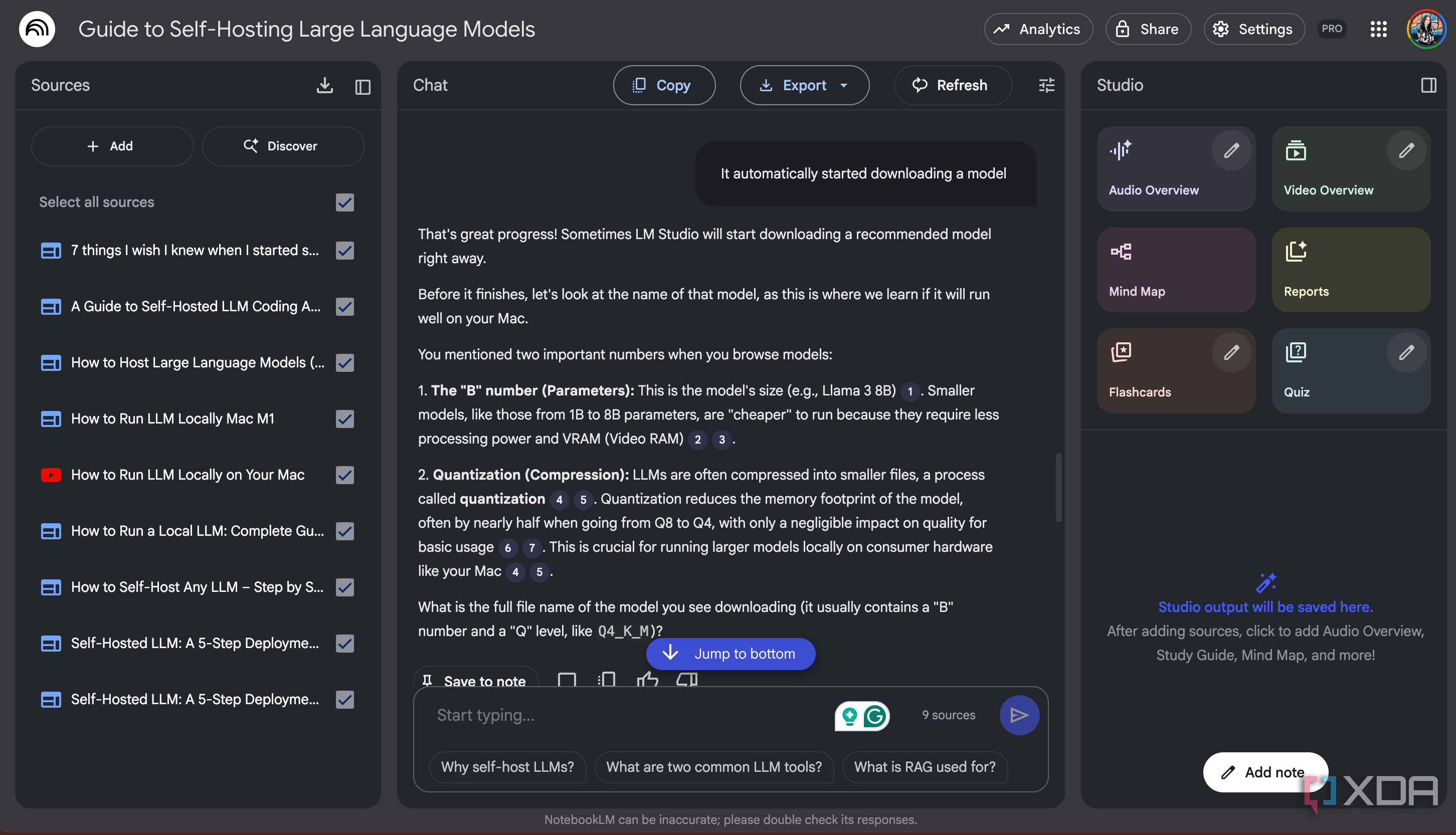
Task: Click the Add source button
Action: coord(112,146)
